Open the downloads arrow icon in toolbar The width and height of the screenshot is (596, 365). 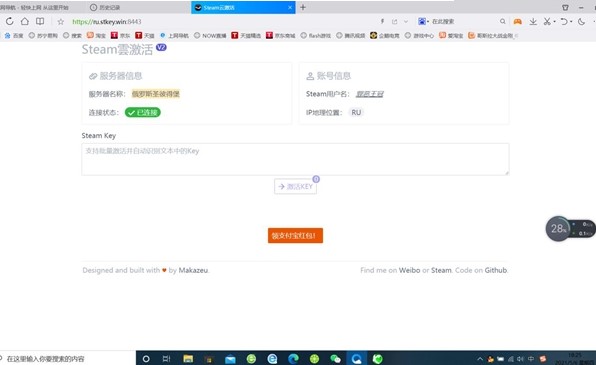(x=533, y=22)
